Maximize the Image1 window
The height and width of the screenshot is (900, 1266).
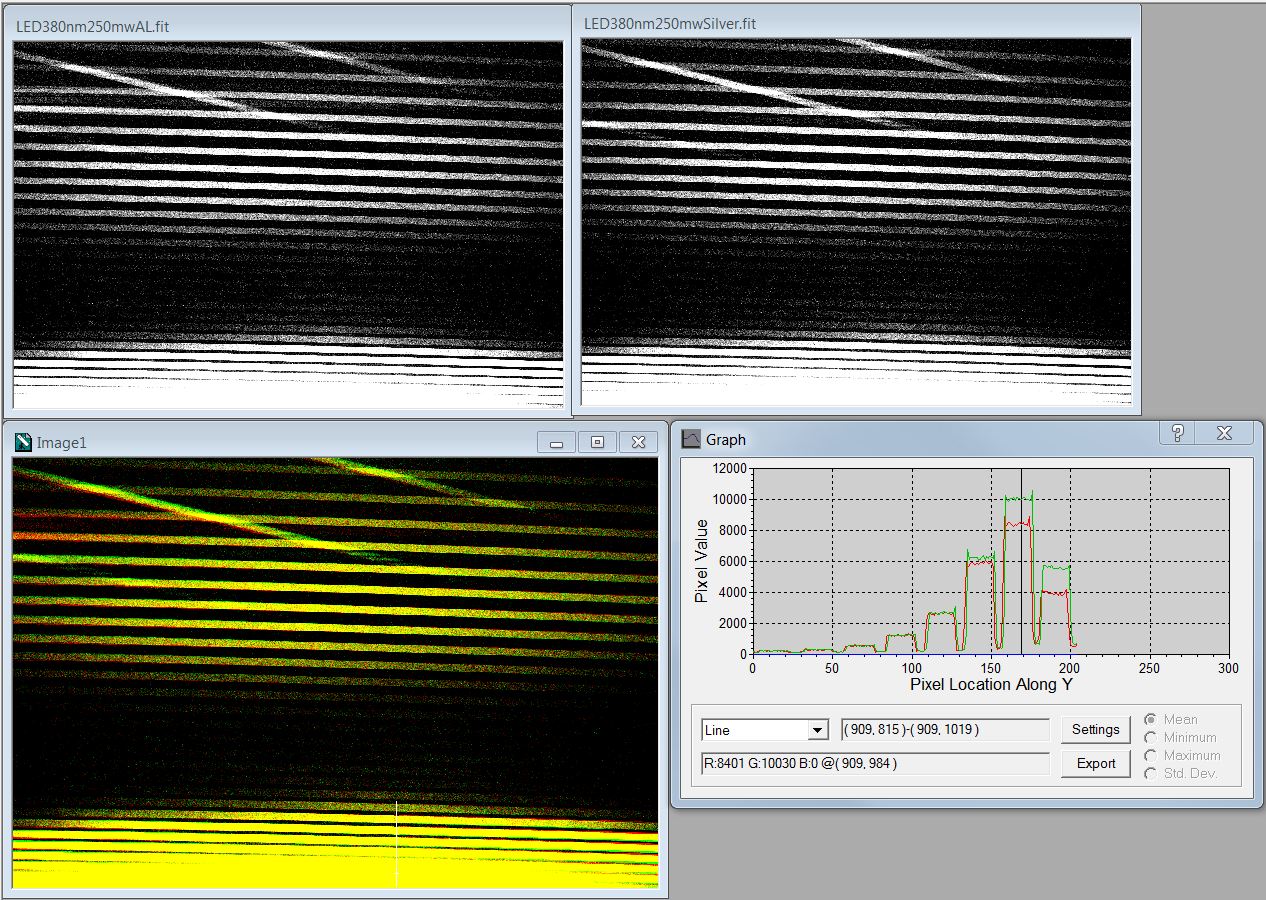click(597, 442)
